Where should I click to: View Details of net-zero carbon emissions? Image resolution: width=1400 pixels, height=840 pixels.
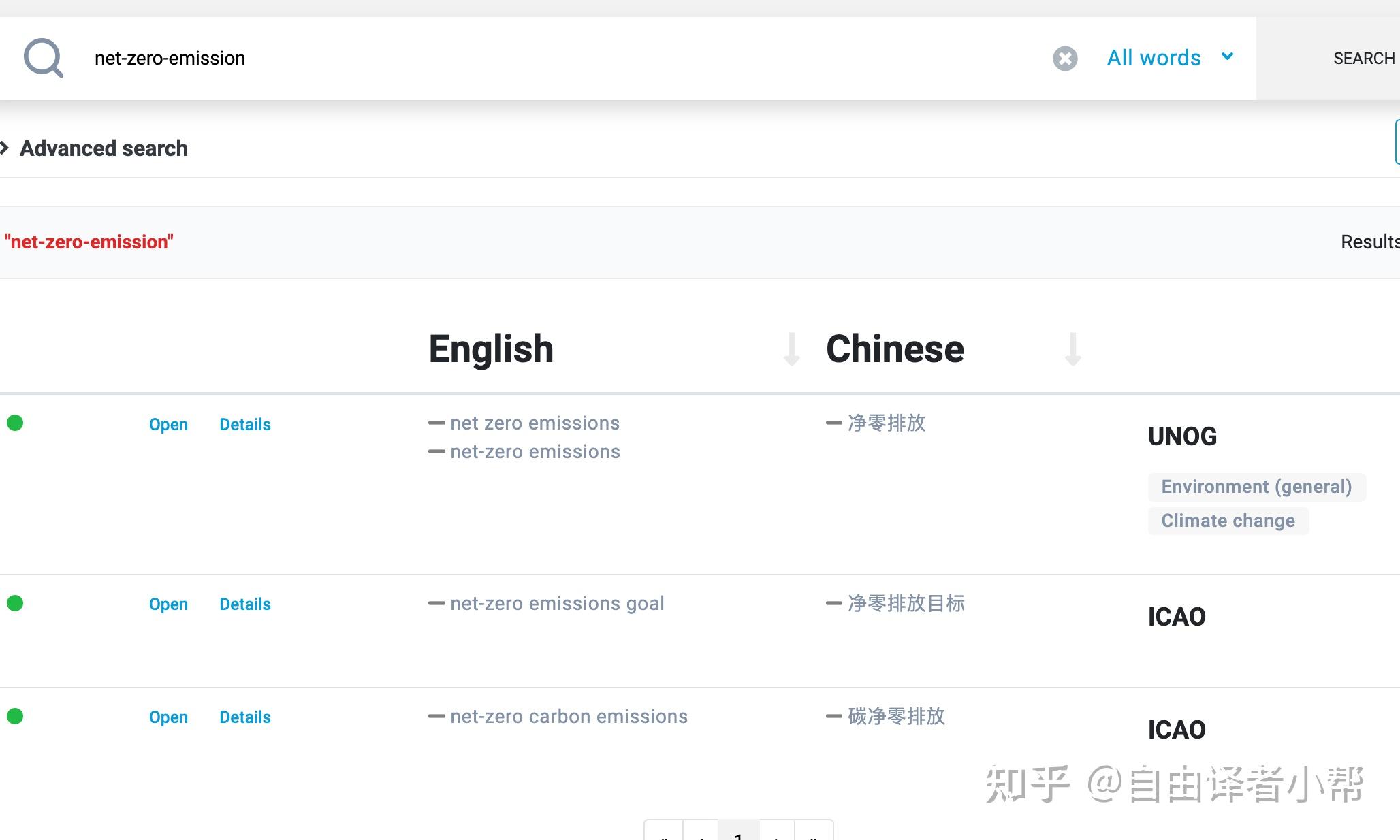click(x=244, y=717)
